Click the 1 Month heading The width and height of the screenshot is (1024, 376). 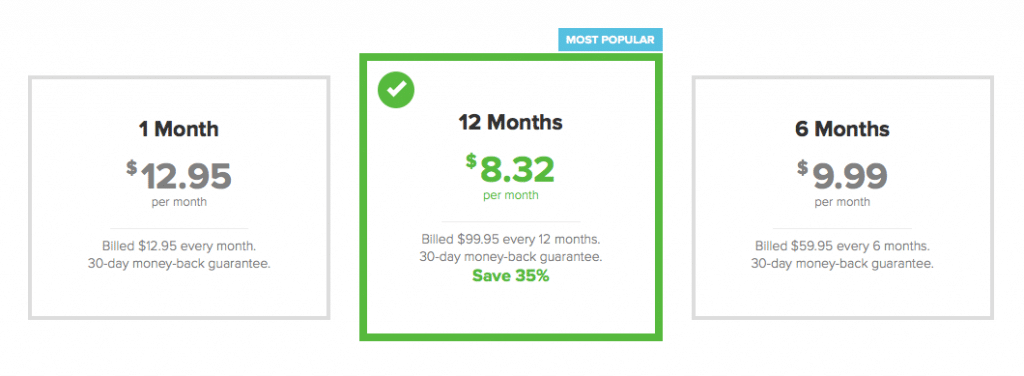pyautogui.click(x=179, y=129)
